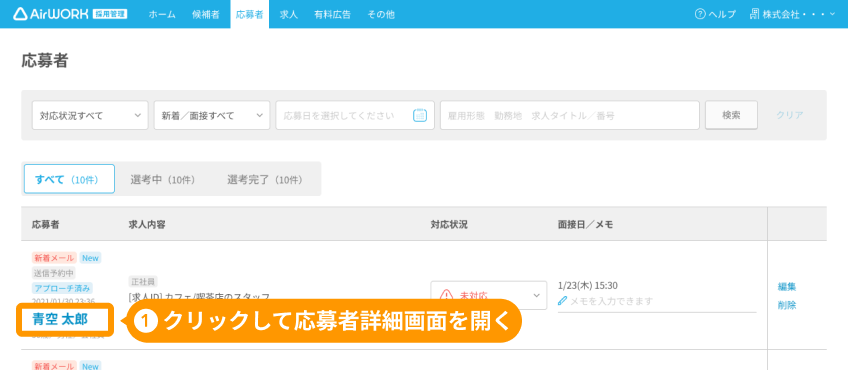
Task: Open the 有料広告 menu
Action: pos(332,15)
